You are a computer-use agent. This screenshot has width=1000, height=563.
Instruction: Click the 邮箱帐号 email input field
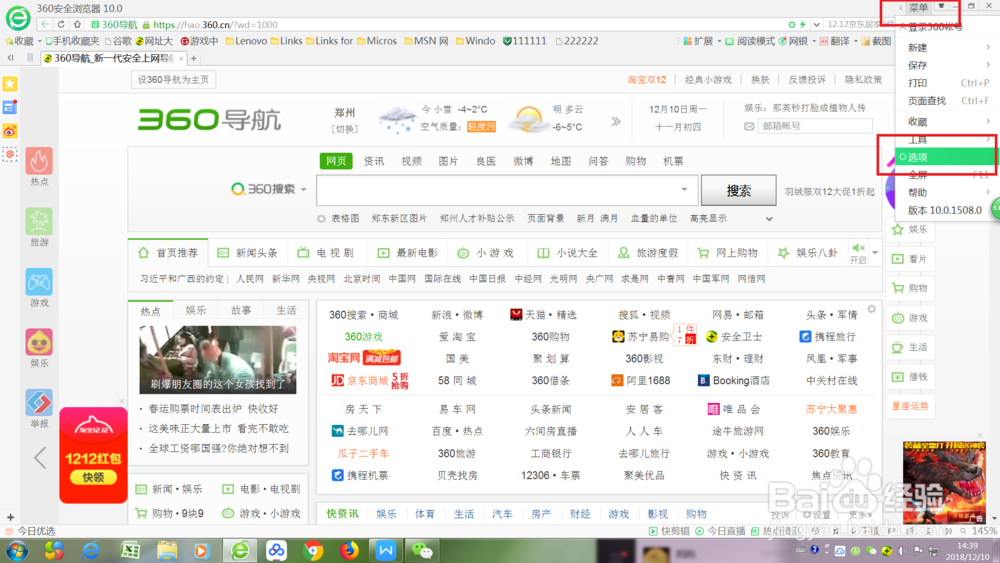tap(814, 126)
